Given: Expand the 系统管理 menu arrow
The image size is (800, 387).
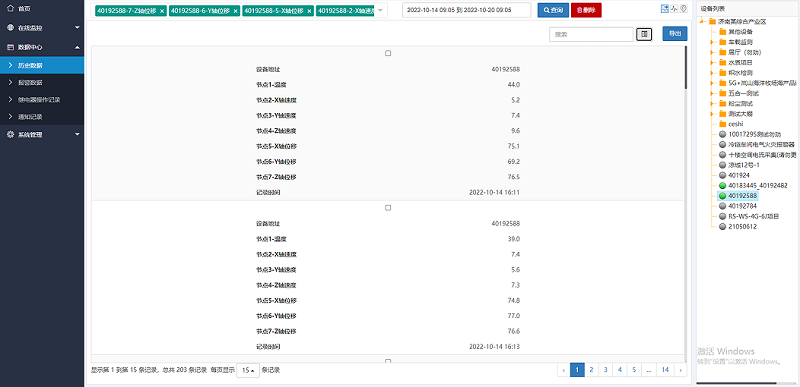Looking at the screenshot, I should tap(77, 135).
